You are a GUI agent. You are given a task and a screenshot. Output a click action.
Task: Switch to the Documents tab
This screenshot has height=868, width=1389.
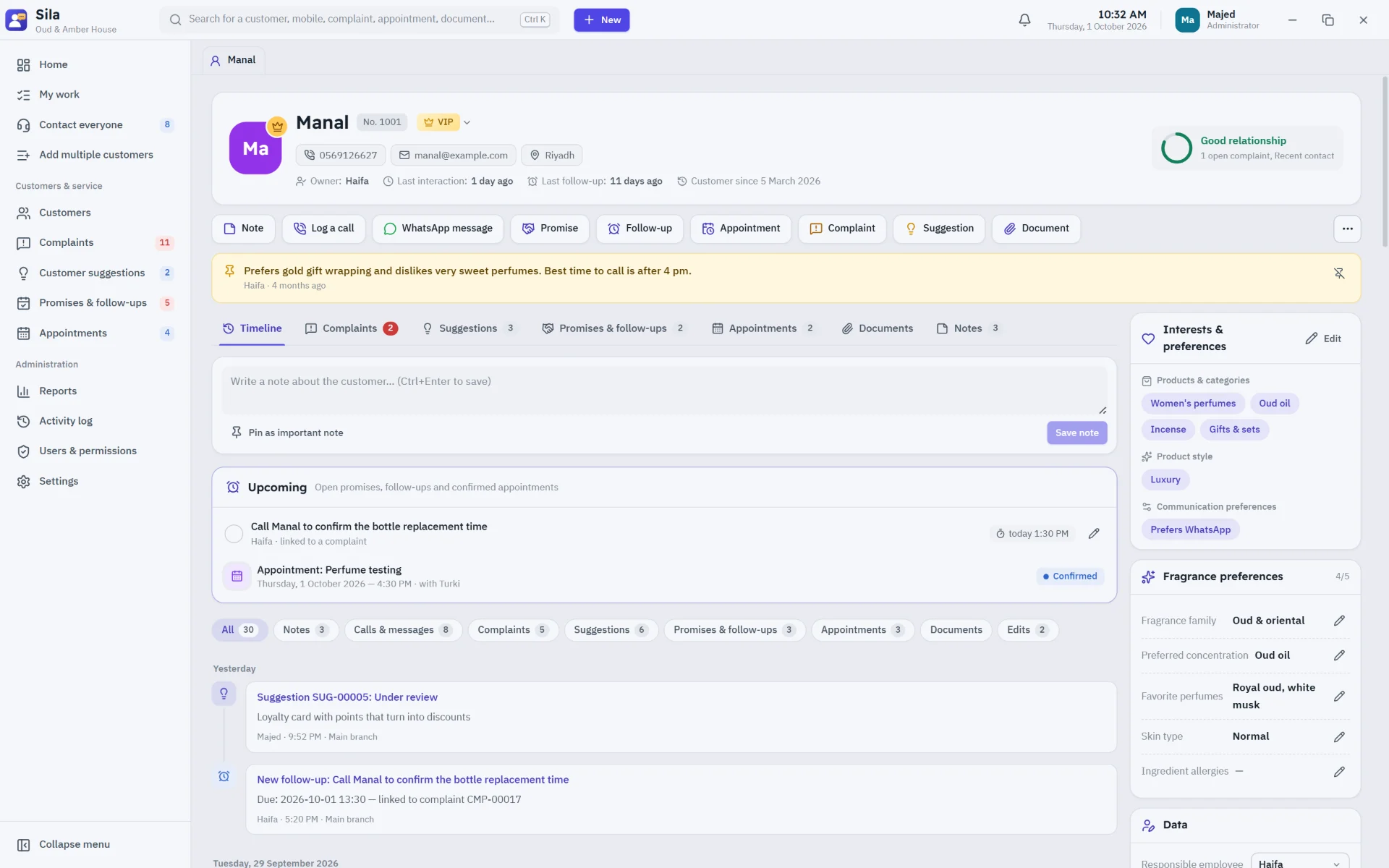point(878,328)
